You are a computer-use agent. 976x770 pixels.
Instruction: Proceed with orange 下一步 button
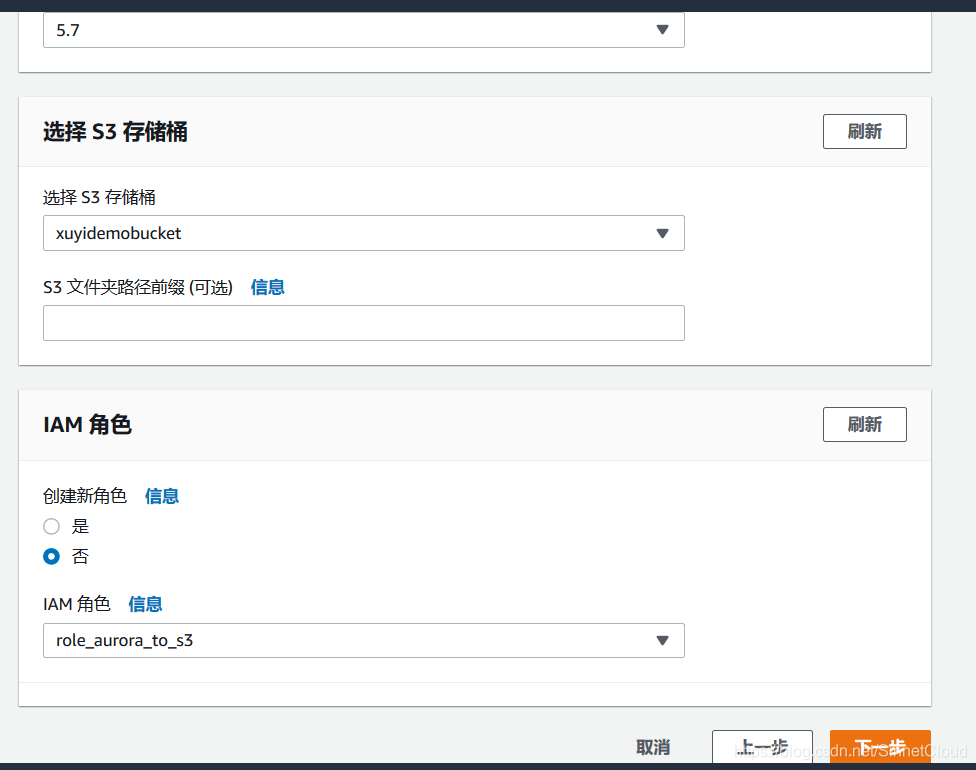[880, 746]
